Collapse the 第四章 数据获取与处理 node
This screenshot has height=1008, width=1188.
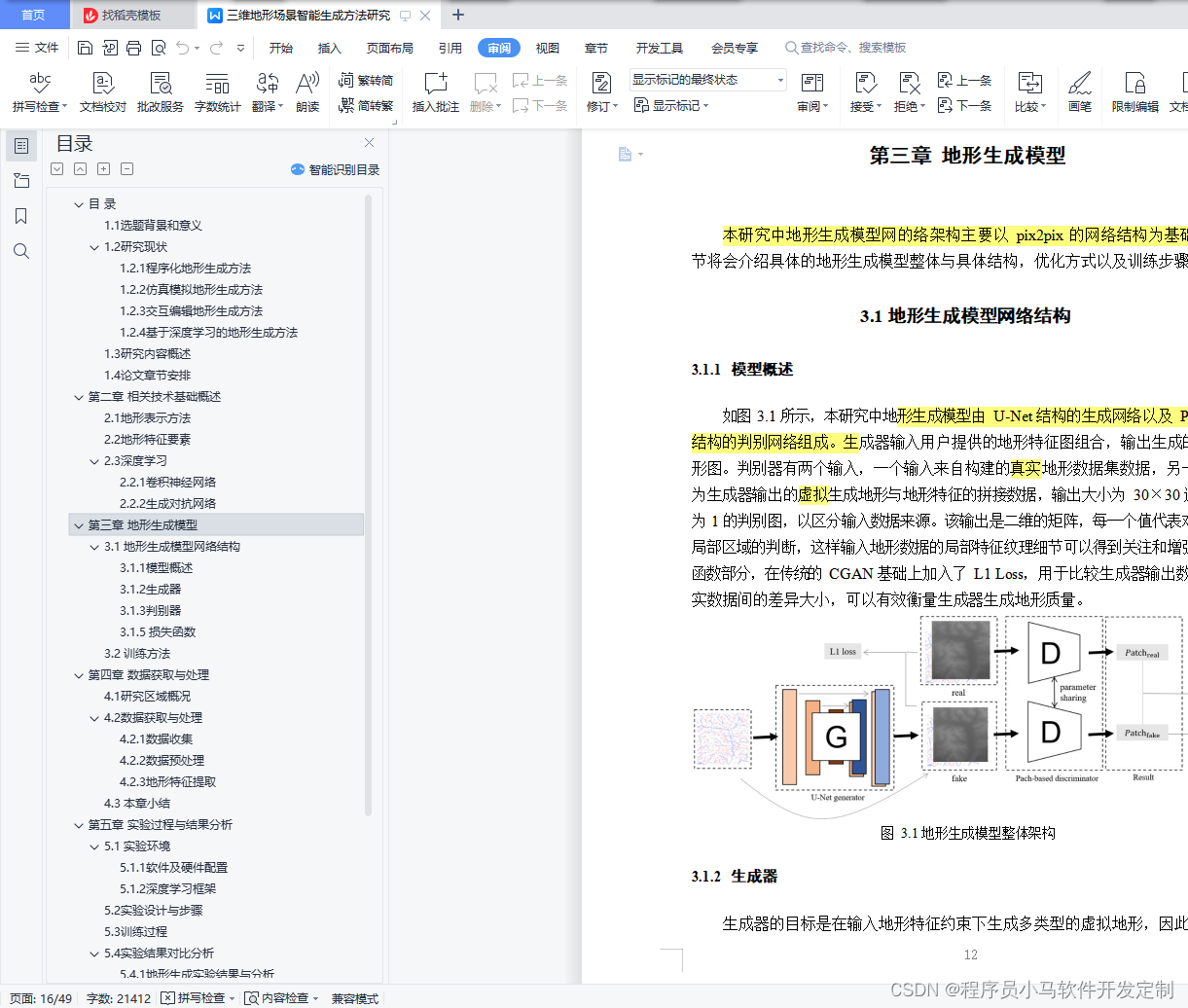(x=79, y=675)
